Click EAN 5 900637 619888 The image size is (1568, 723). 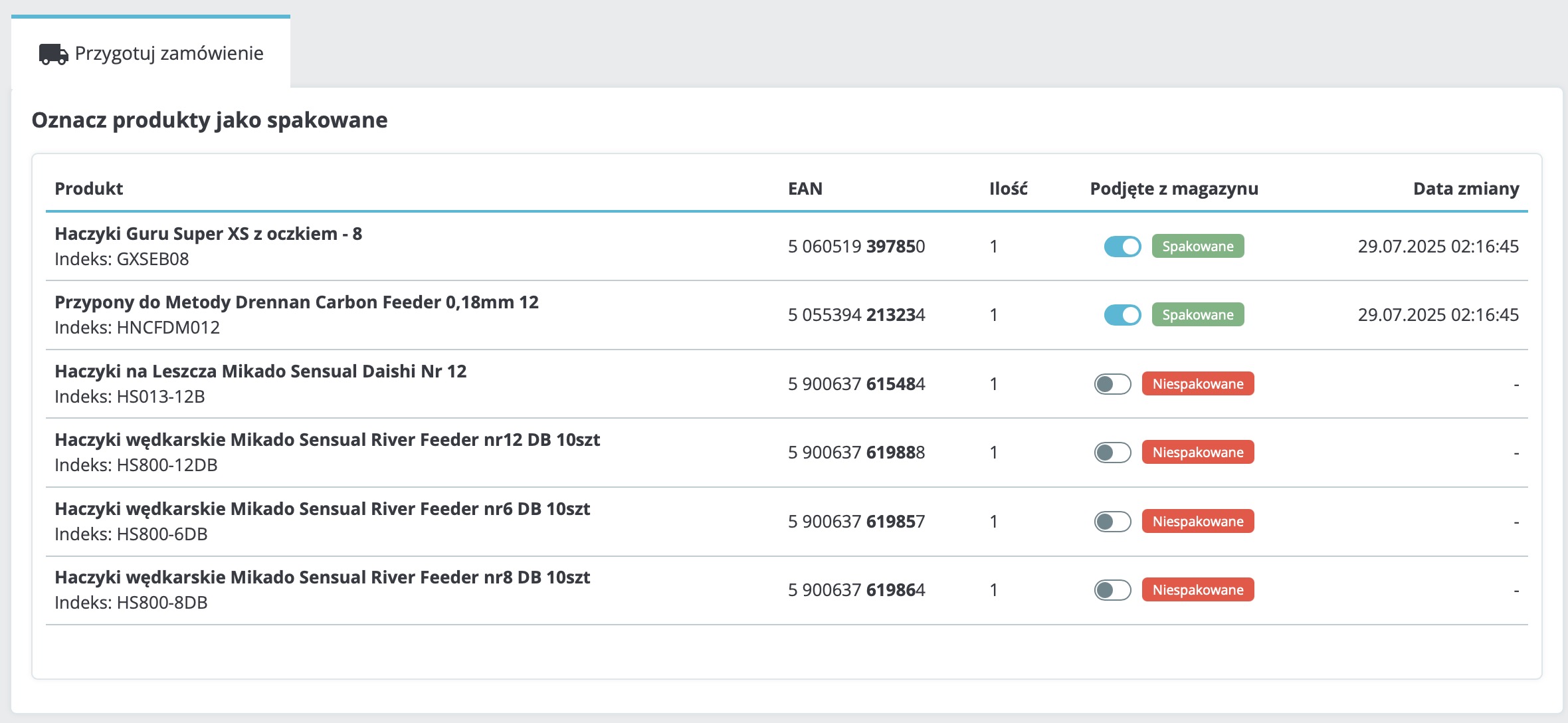pos(856,453)
